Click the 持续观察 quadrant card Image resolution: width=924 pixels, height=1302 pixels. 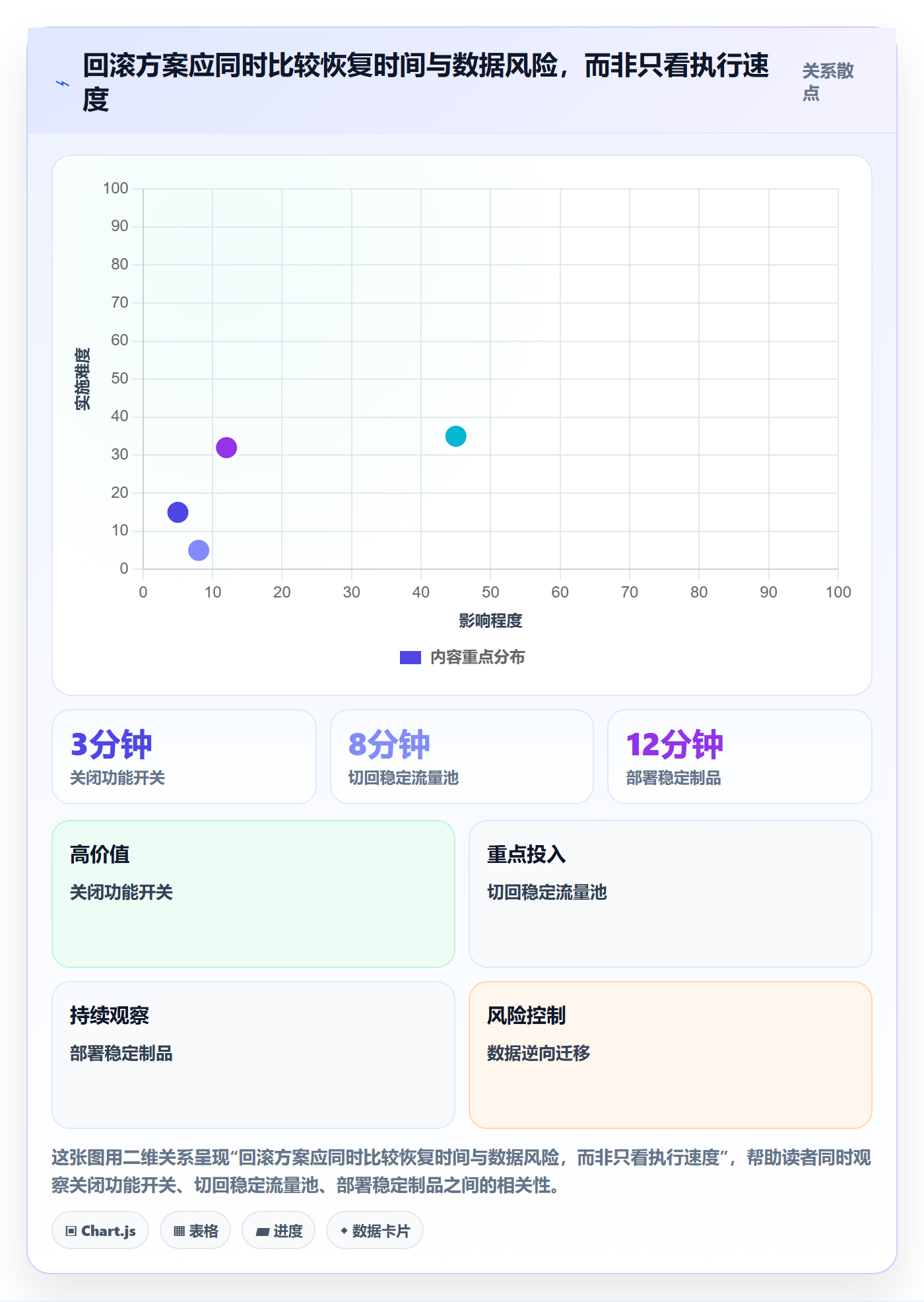tap(253, 1055)
